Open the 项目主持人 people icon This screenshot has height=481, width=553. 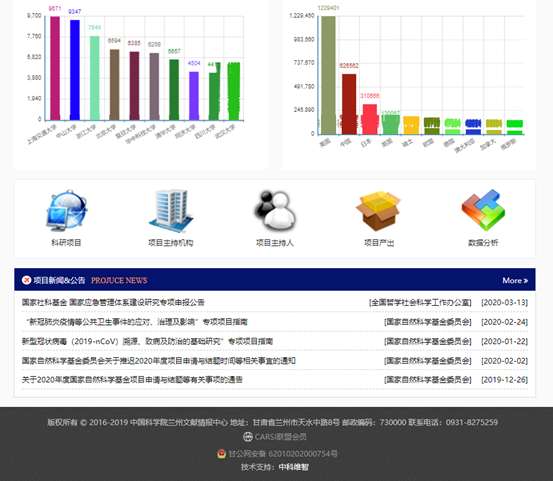click(x=275, y=211)
